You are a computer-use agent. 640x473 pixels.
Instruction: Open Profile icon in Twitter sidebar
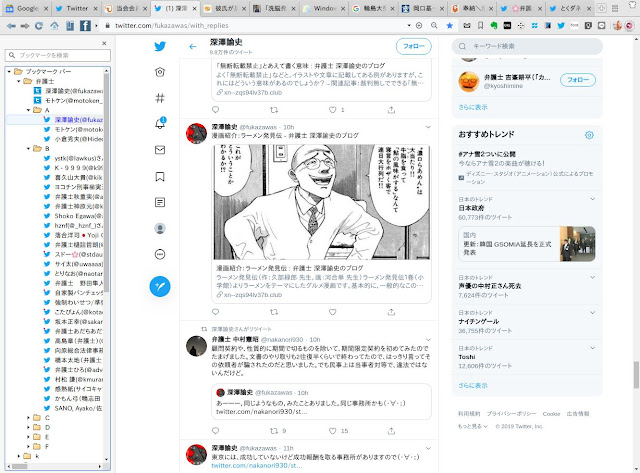point(160,229)
